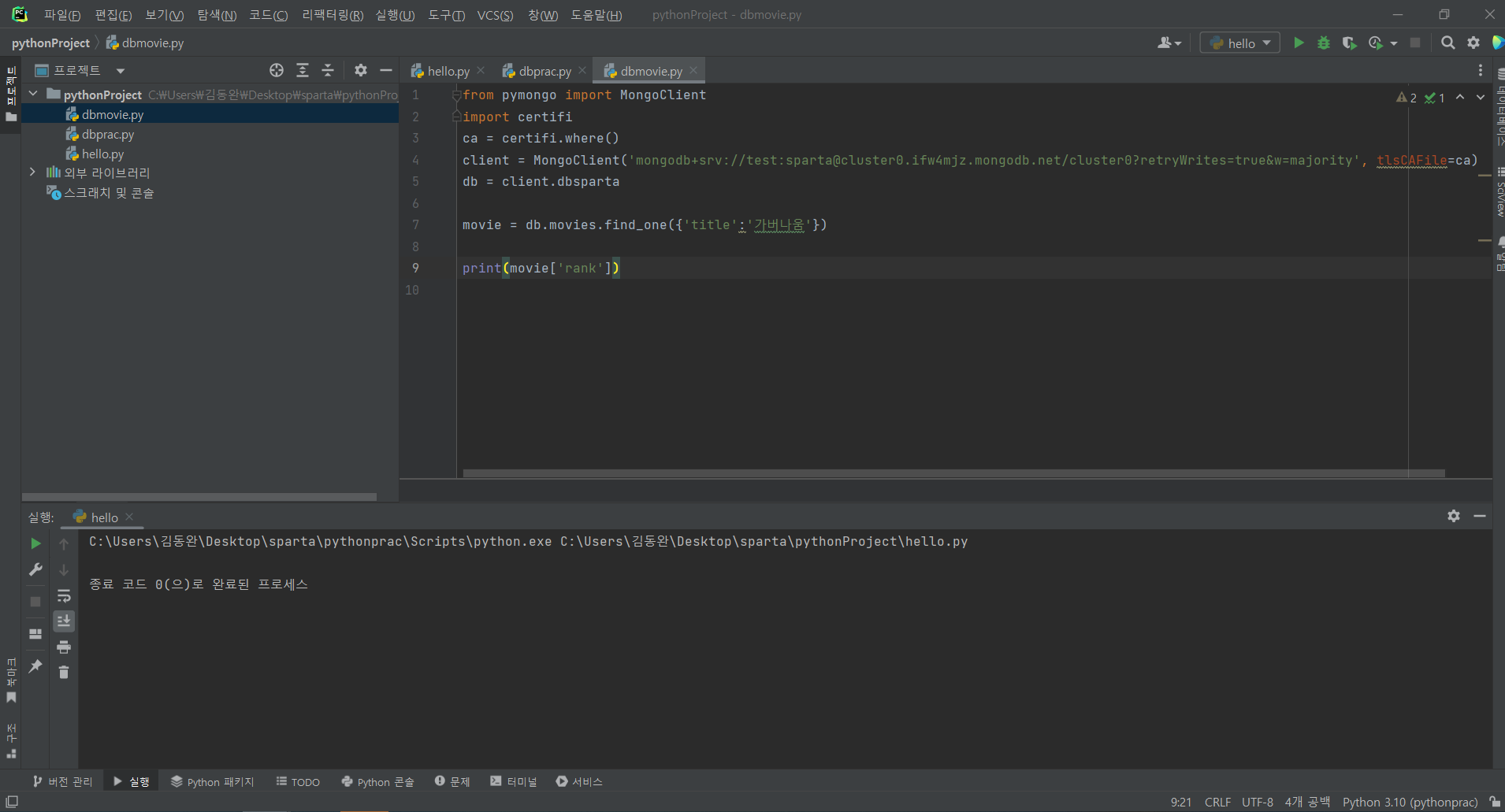Viewport: 1505px width, 812px height.
Task: Open TODO tool window
Action: [298, 781]
